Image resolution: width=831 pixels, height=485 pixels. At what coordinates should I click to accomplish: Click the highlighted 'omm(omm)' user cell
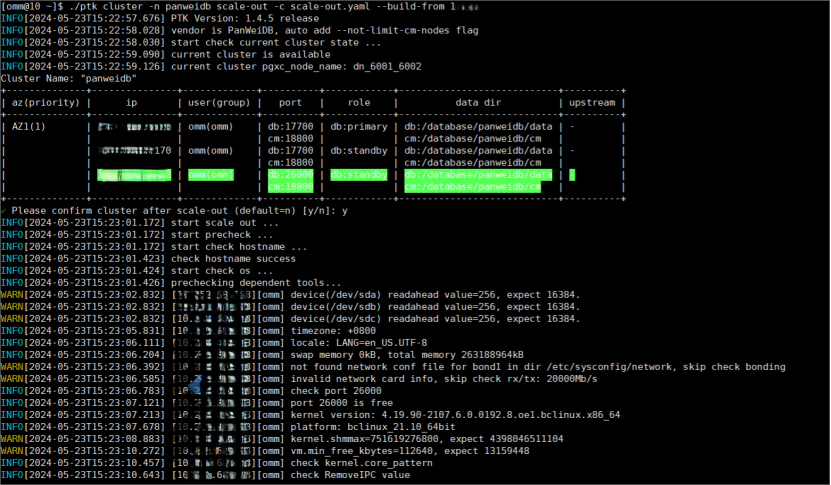[x=211, y=175]
